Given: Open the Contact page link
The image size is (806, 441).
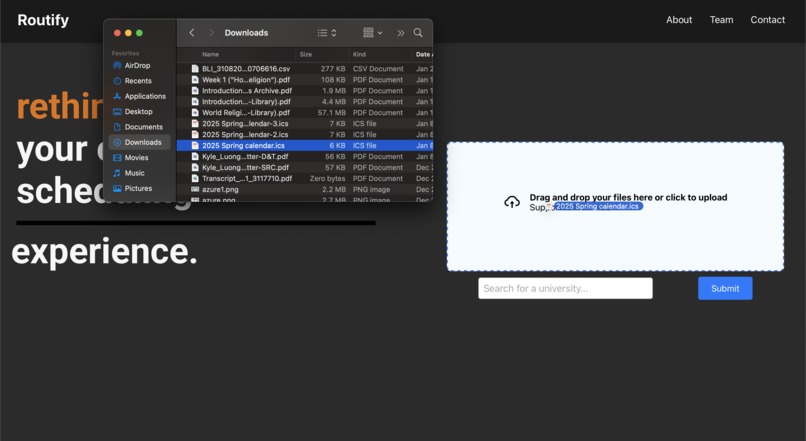Looking at the screenshot, I should pos(767,20).
